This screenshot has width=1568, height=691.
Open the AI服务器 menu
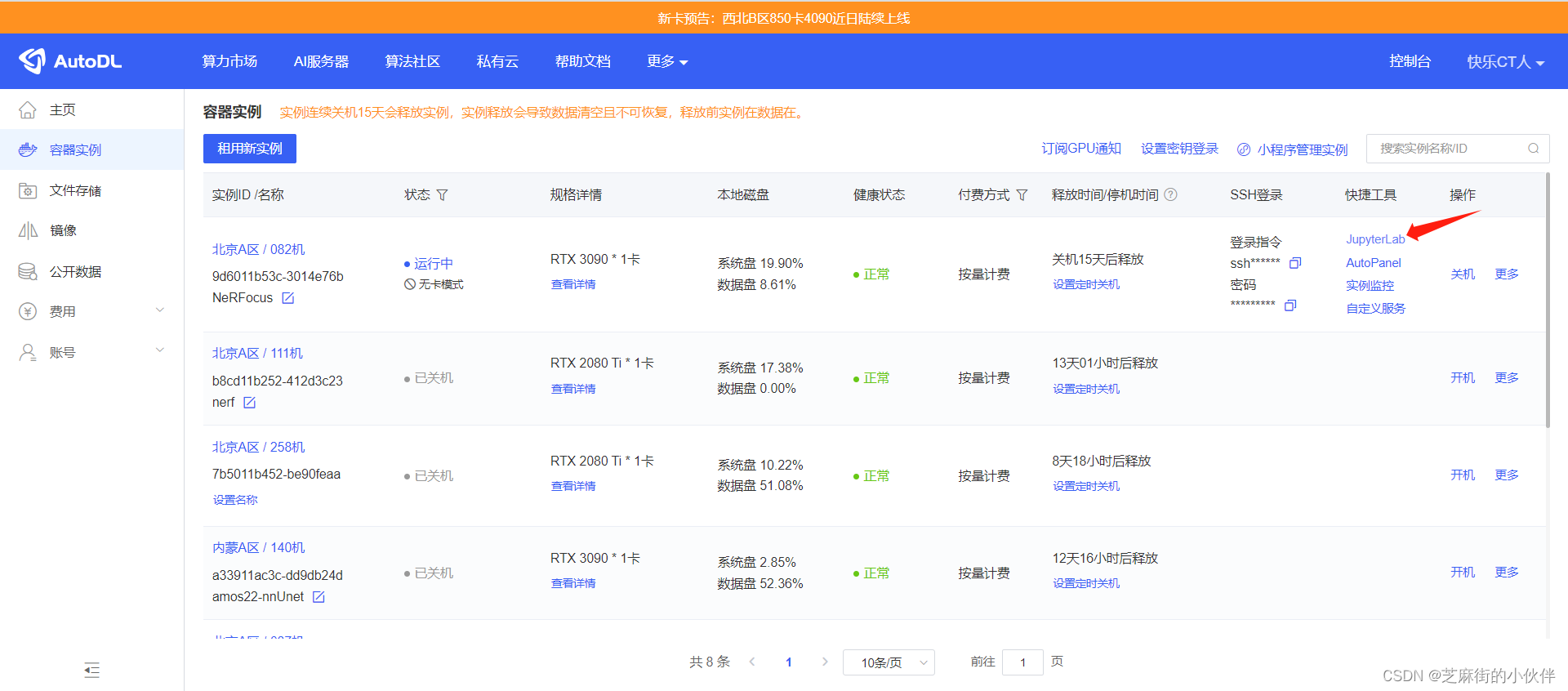coord(321,61)
